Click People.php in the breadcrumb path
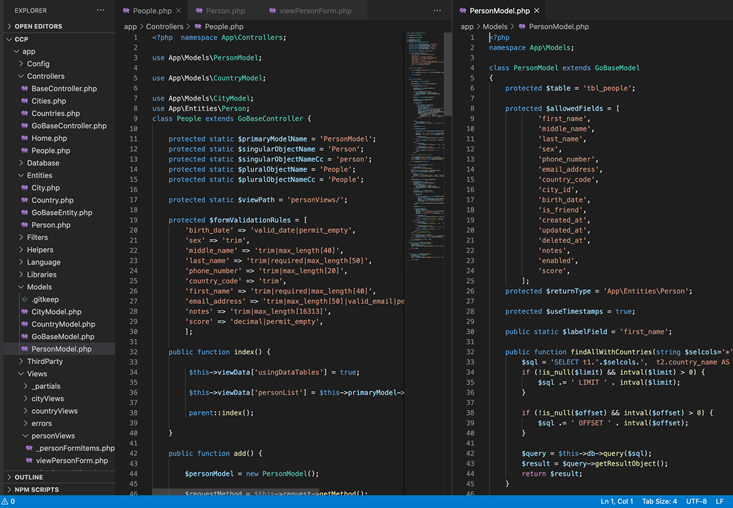This screenshot has width=733, height=508. coord(224,27)
